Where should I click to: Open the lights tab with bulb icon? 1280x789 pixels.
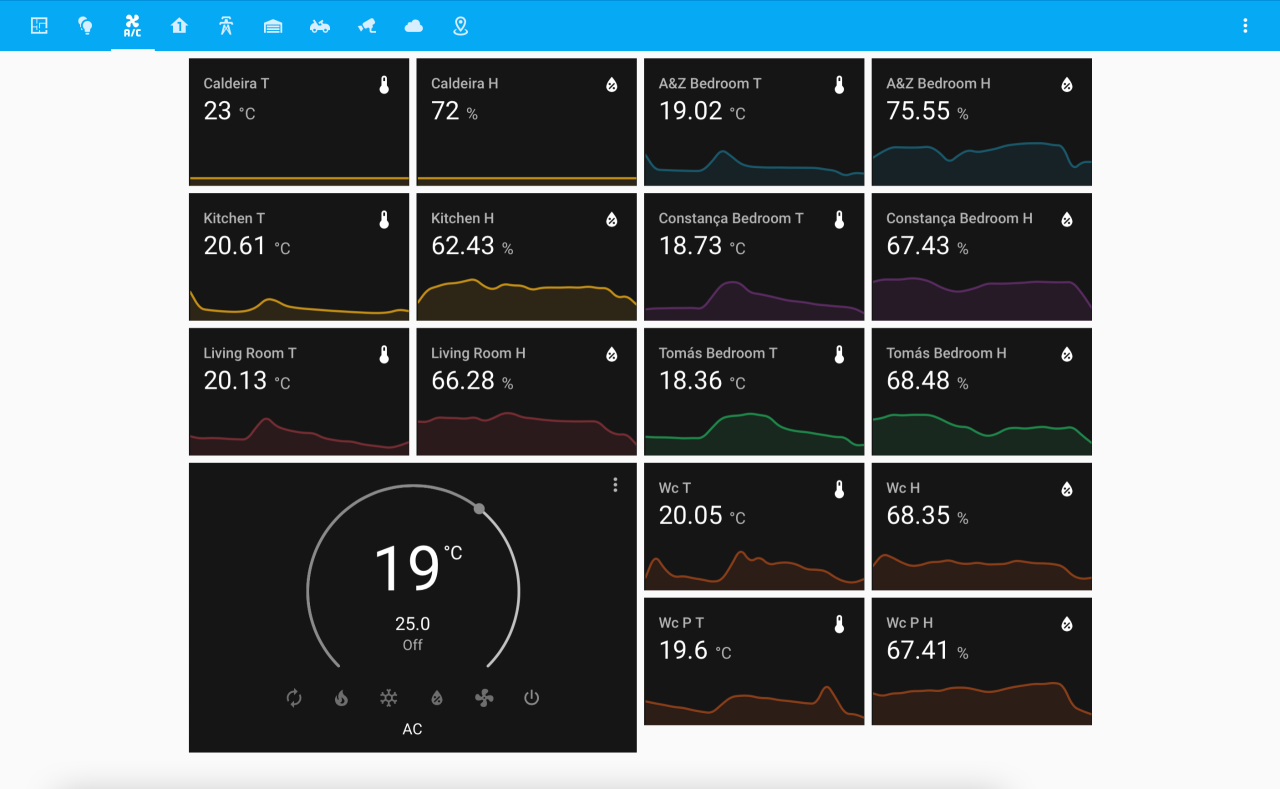click(x=86, y=26)
